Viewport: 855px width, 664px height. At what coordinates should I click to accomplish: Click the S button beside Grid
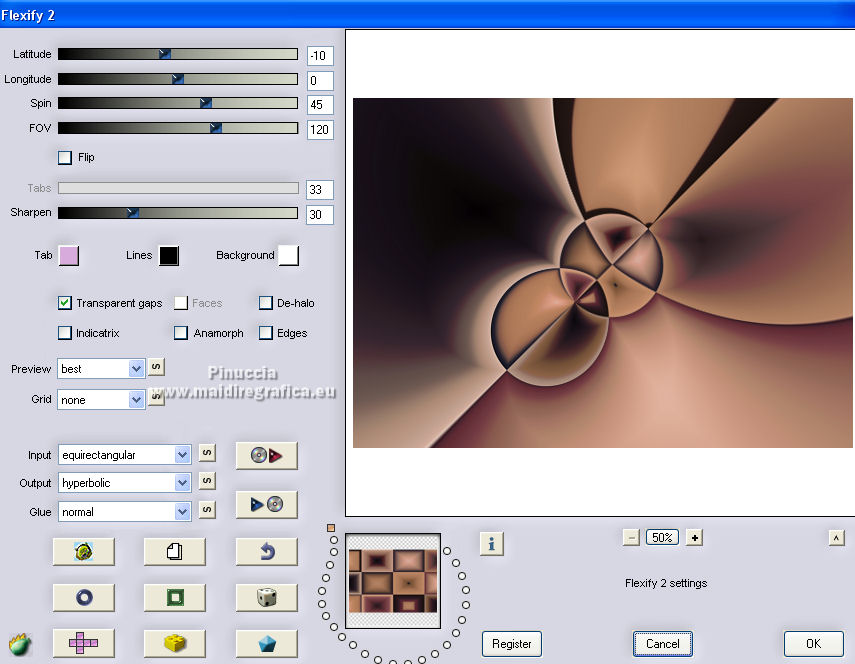pos(156,397)
